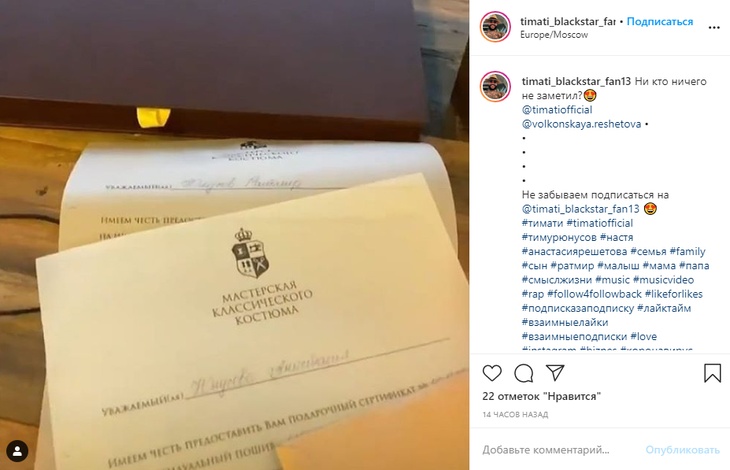Focus the add comment field
The height and width of the screenshot is (470, 730).
point(559,450)
